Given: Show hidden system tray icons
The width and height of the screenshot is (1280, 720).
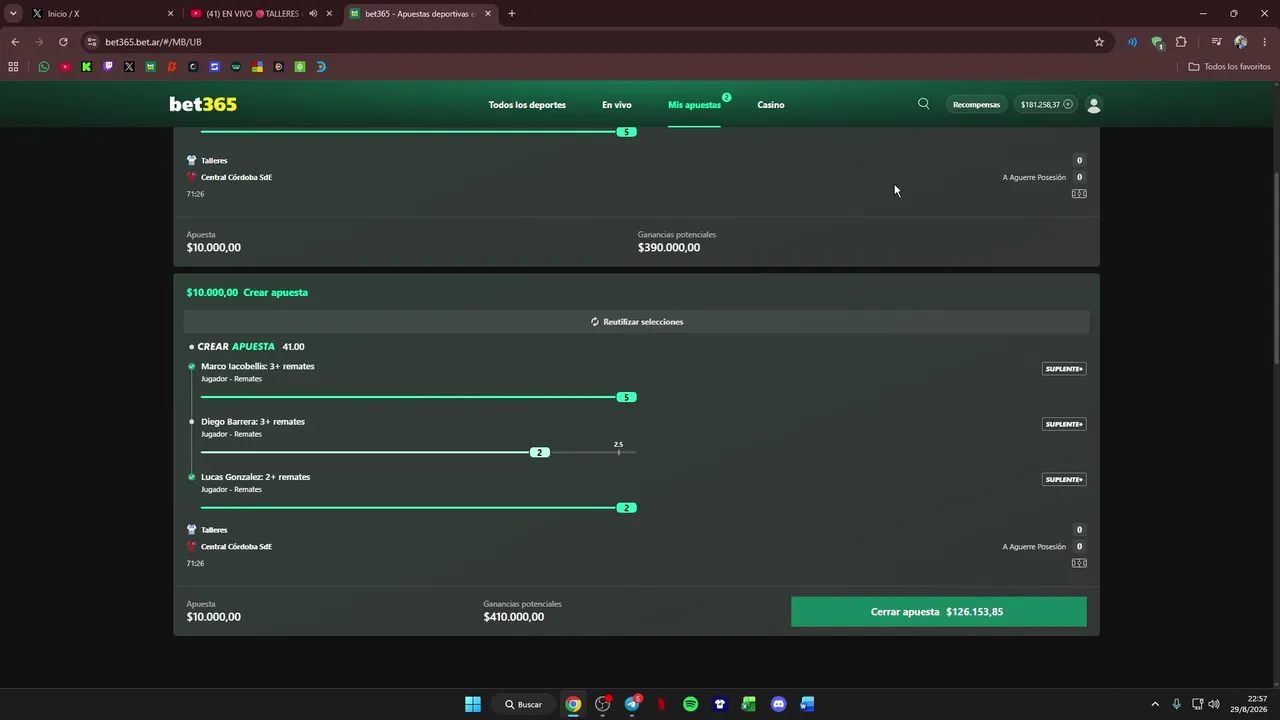Looking at the screenshot, I should 1155,704.
